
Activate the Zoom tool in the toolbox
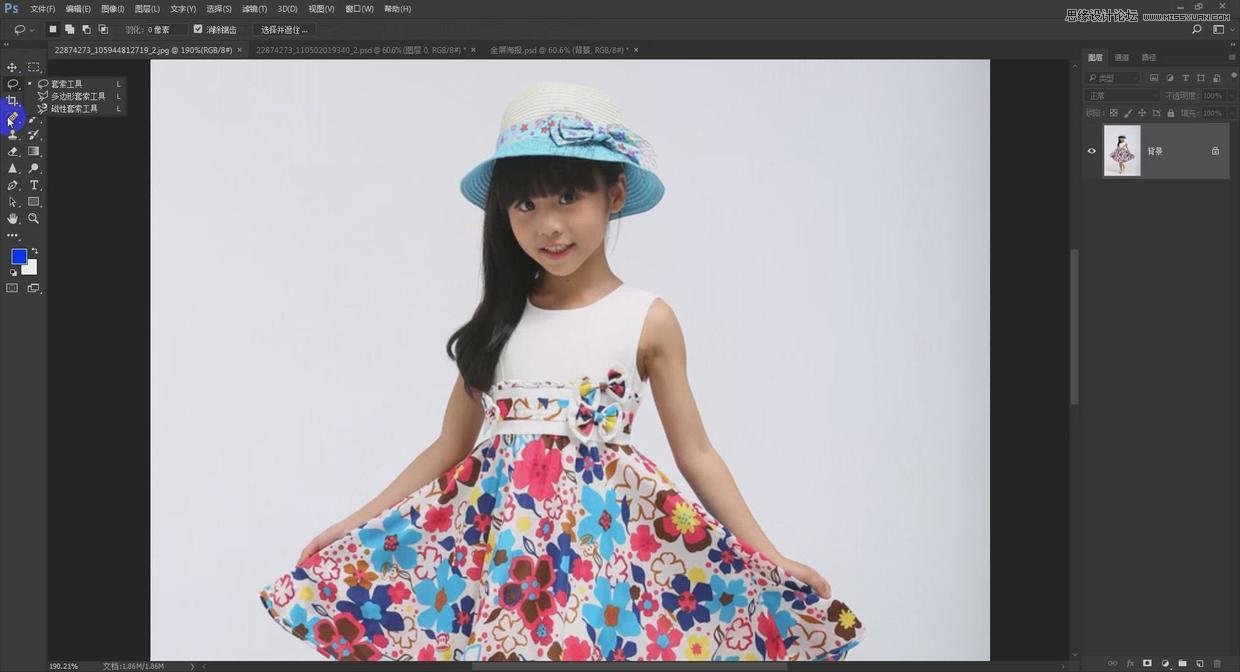pos(34,218)
